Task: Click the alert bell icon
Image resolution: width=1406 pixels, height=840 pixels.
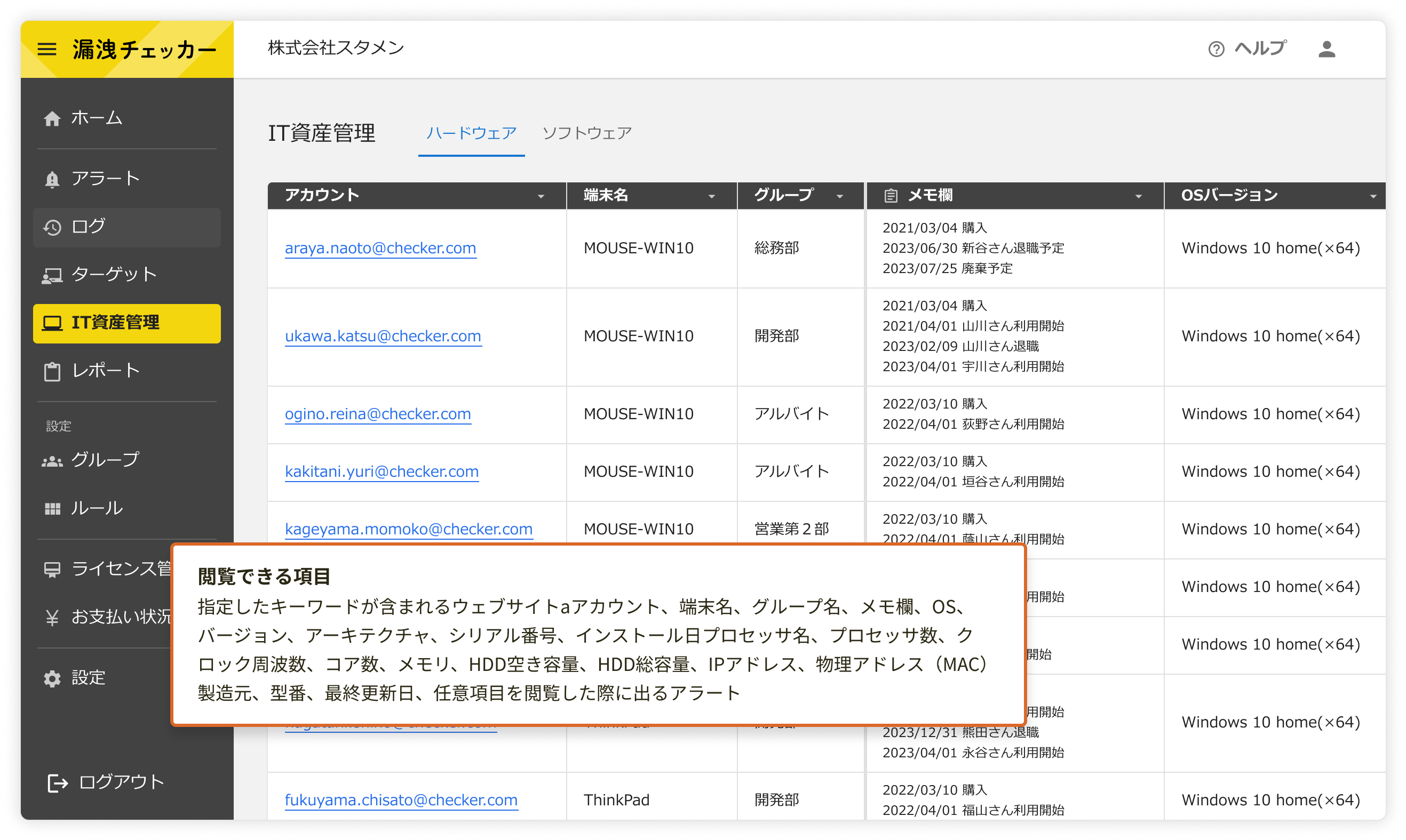Action: coord(52,179)
